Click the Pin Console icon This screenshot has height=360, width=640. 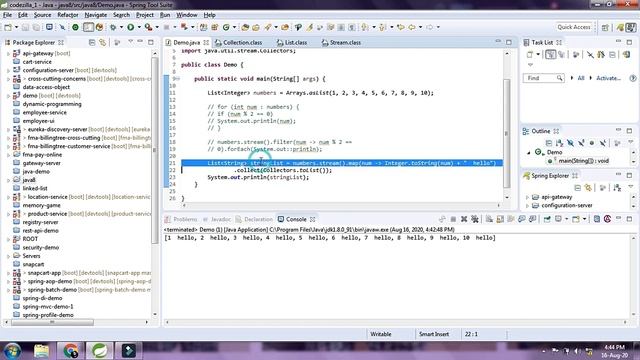coord(547,219)
